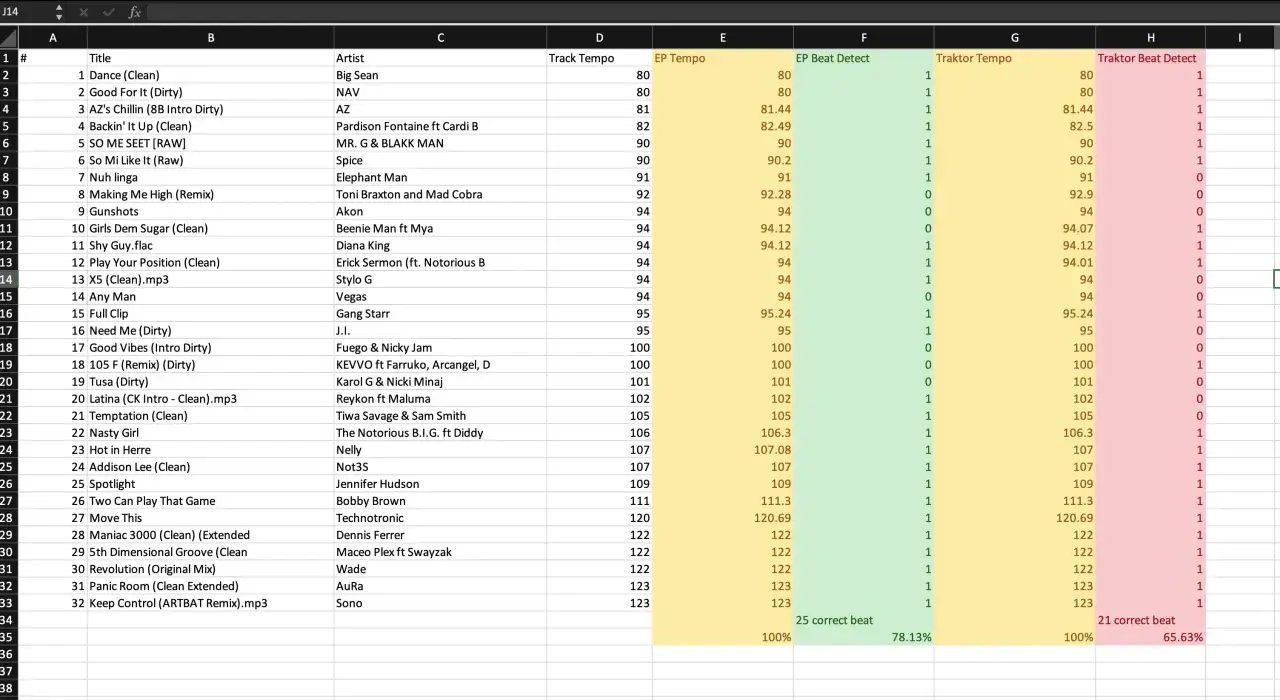Select the cell 'Revolution (Original Mix)'

pyautogui.click(x=211, y=569)
